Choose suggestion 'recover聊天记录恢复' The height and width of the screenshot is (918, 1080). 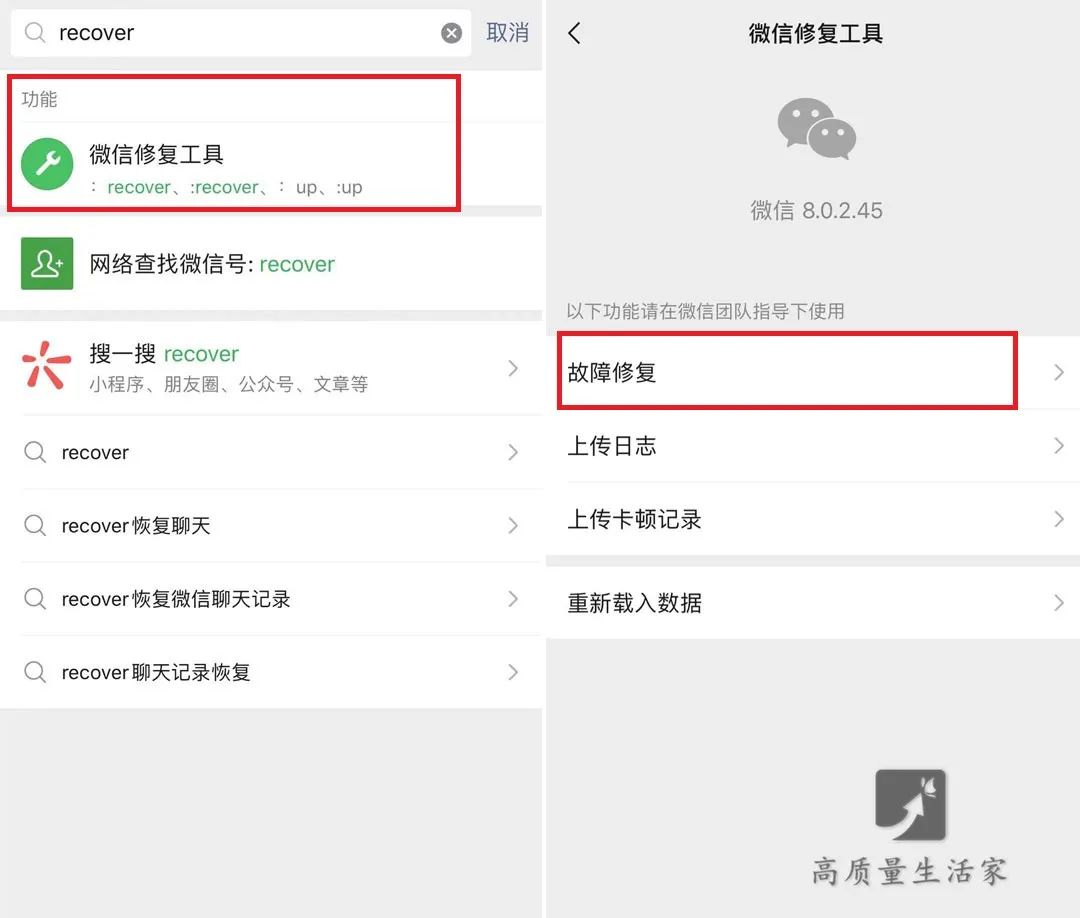[271, 672]
